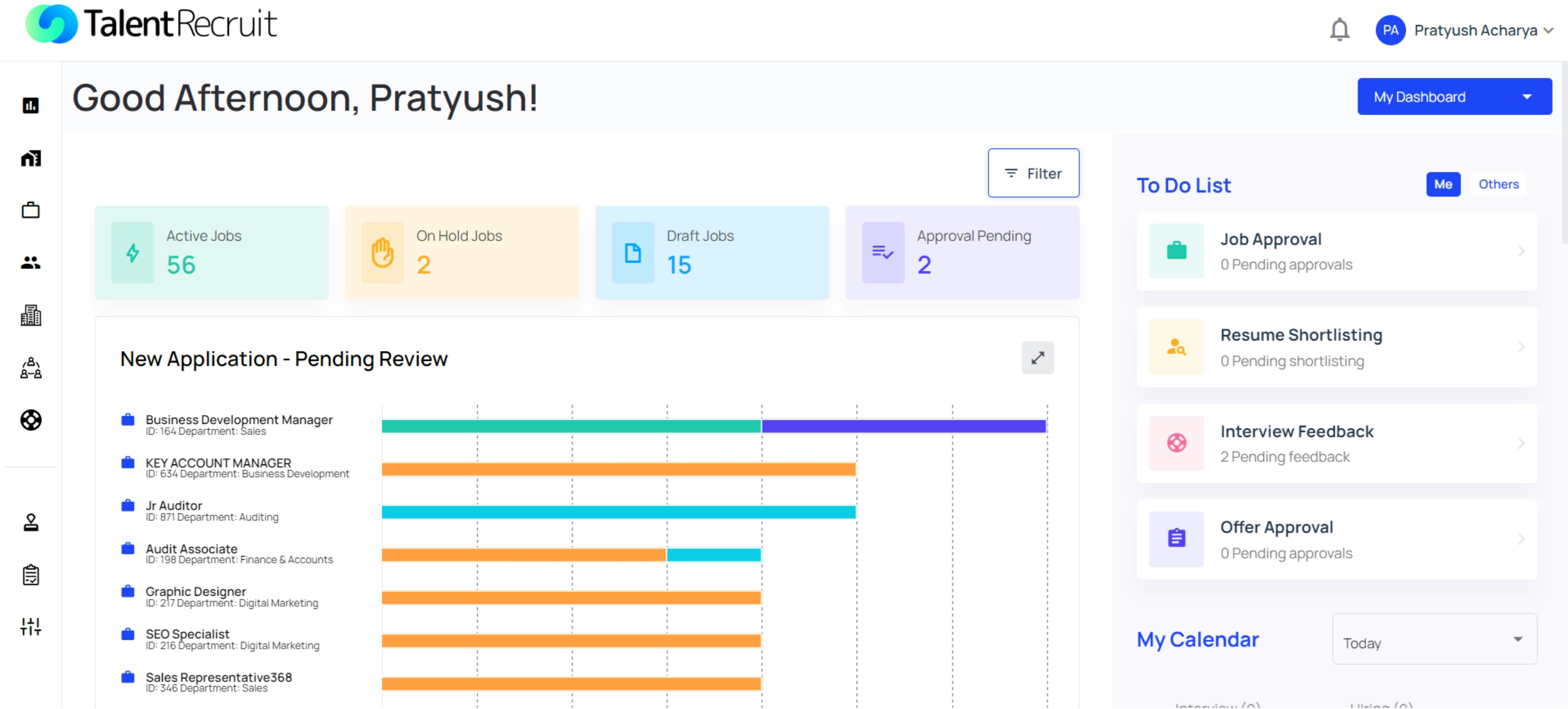
Task: Click the lifebuoy support icon in sidebar
Action: pyautogui.click(x=30, y=420)
